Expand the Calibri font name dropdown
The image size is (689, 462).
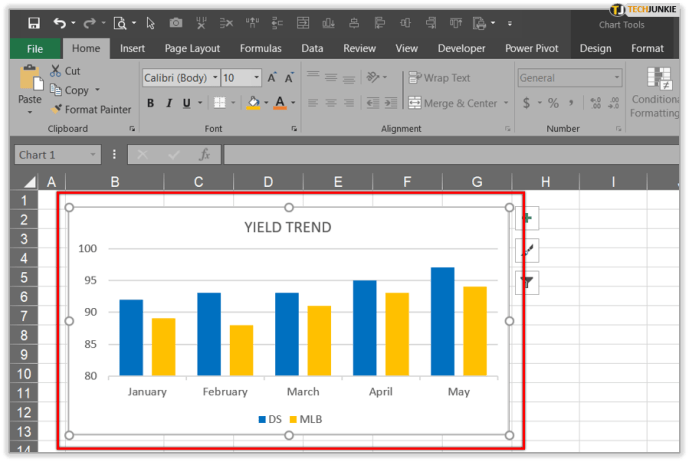[x=215, y=78]
